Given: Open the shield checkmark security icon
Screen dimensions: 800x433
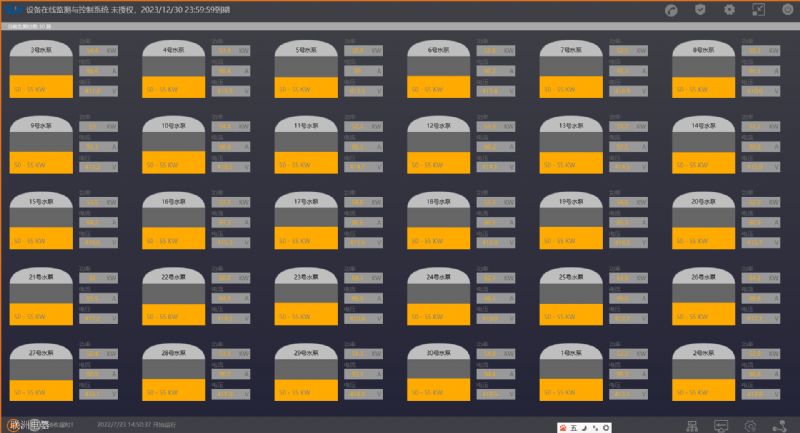Looking at the screenshot, I should [700, 9].
